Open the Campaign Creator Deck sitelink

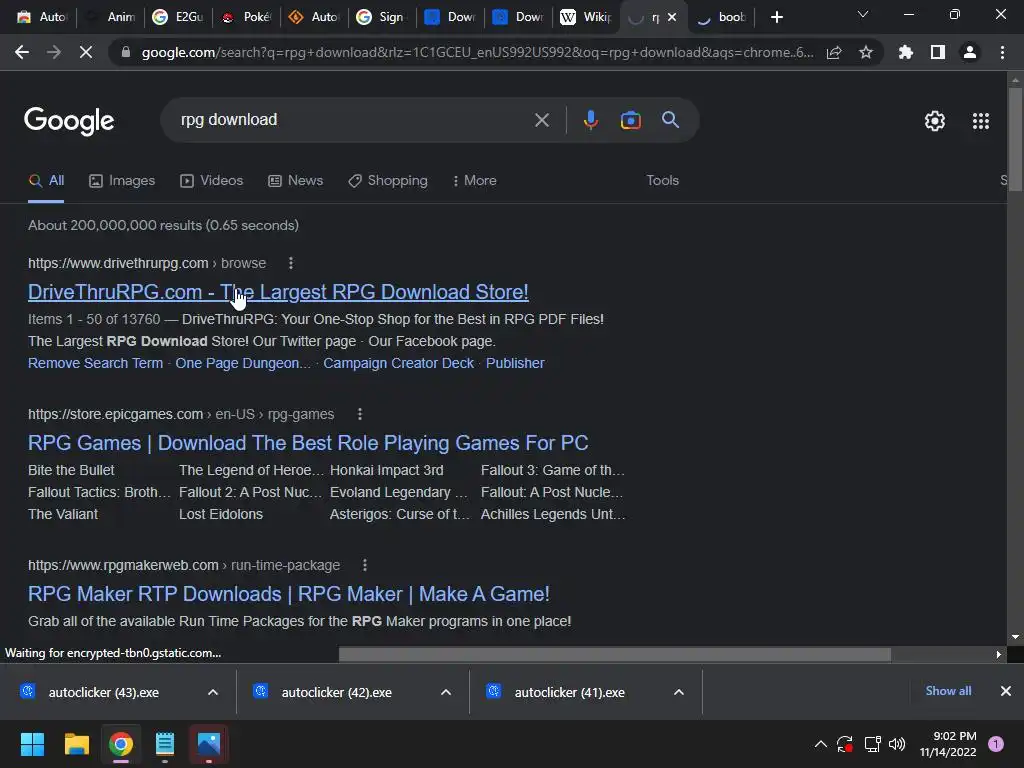click(398, 363)
